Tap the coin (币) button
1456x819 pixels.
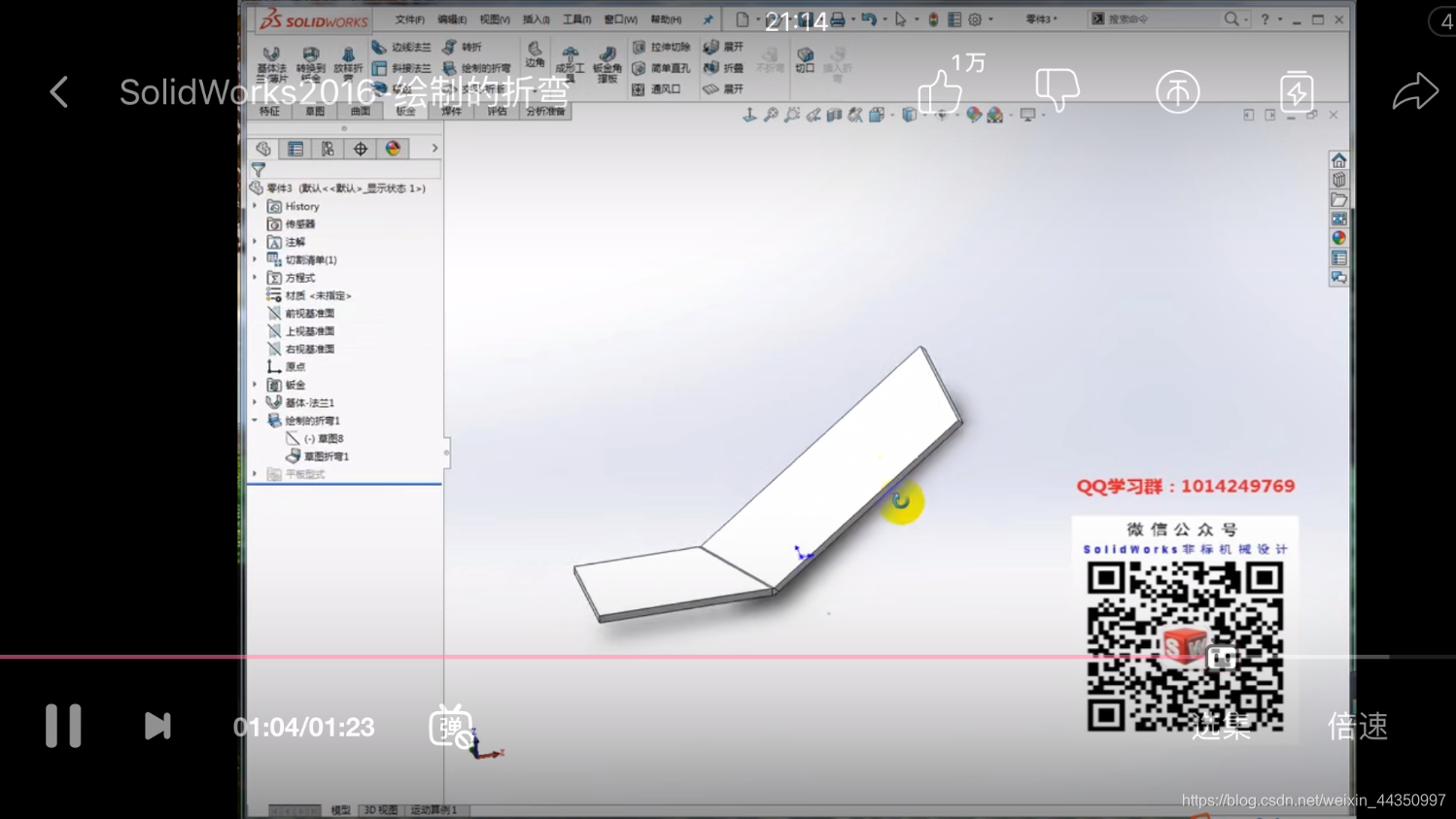1177,92
